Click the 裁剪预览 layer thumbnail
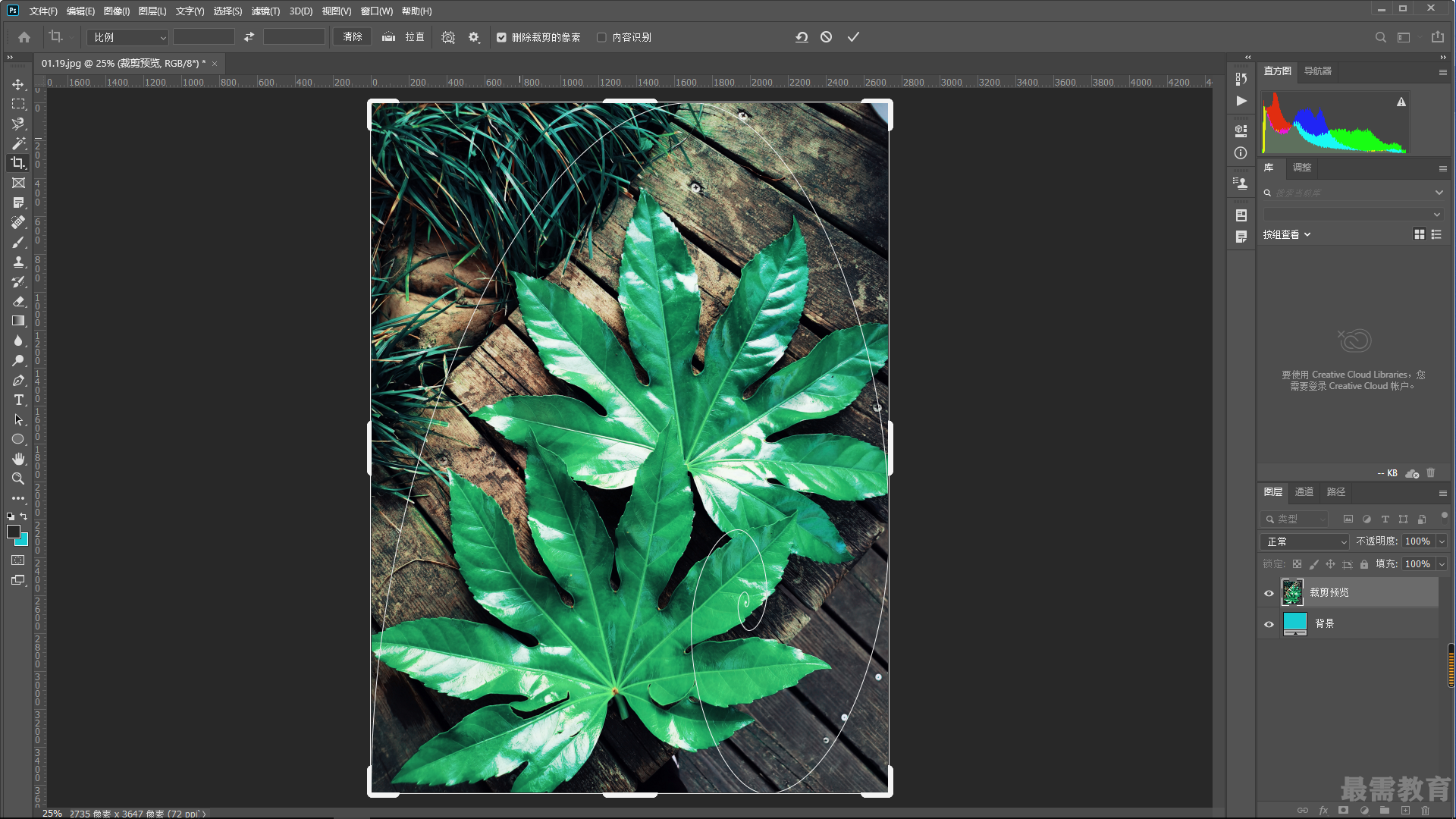Image resolution: width=1456 pixels, height=819 pixels. pyautogui.click(x=1292, y=592)
